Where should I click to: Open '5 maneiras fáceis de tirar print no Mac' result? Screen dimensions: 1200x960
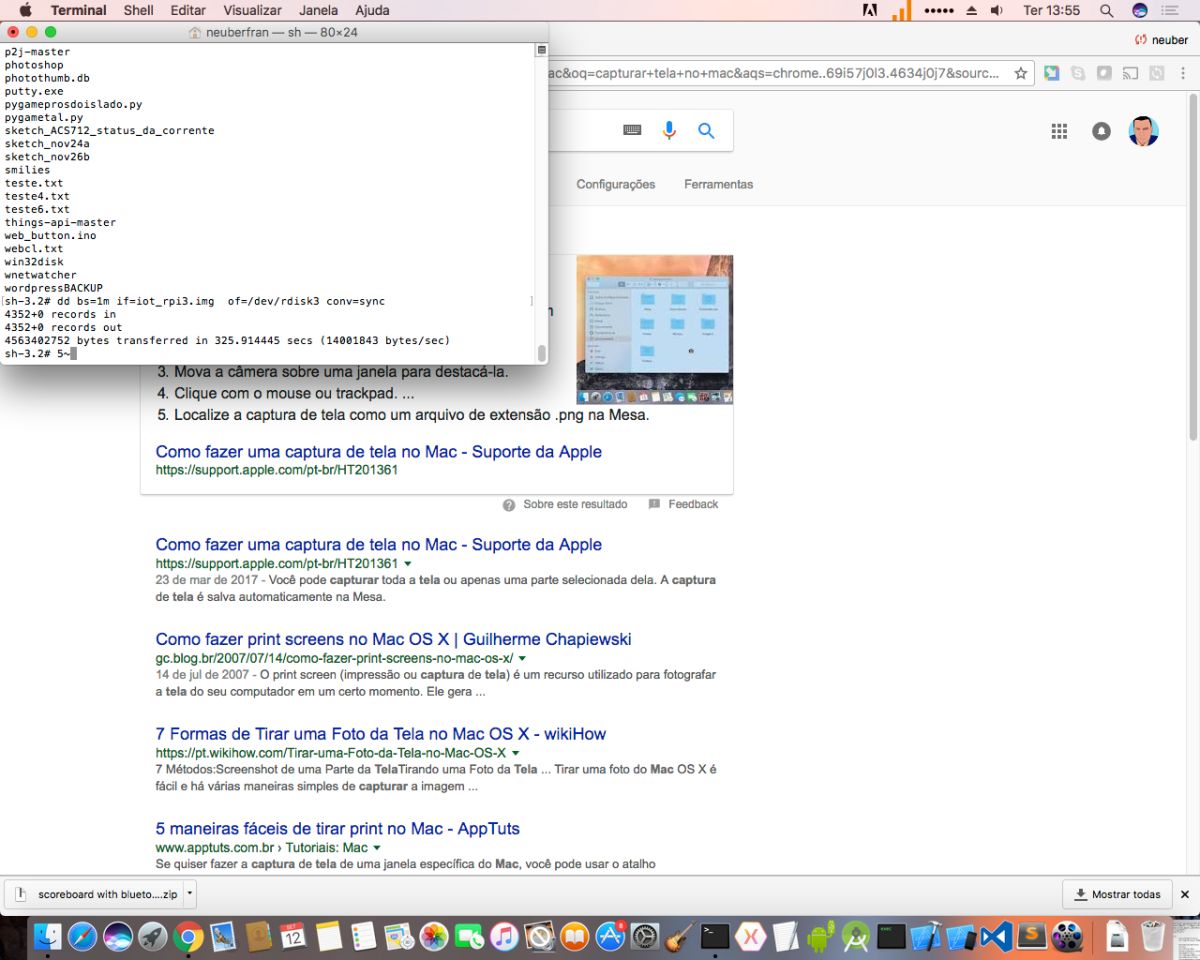click(x=338, y=828)
